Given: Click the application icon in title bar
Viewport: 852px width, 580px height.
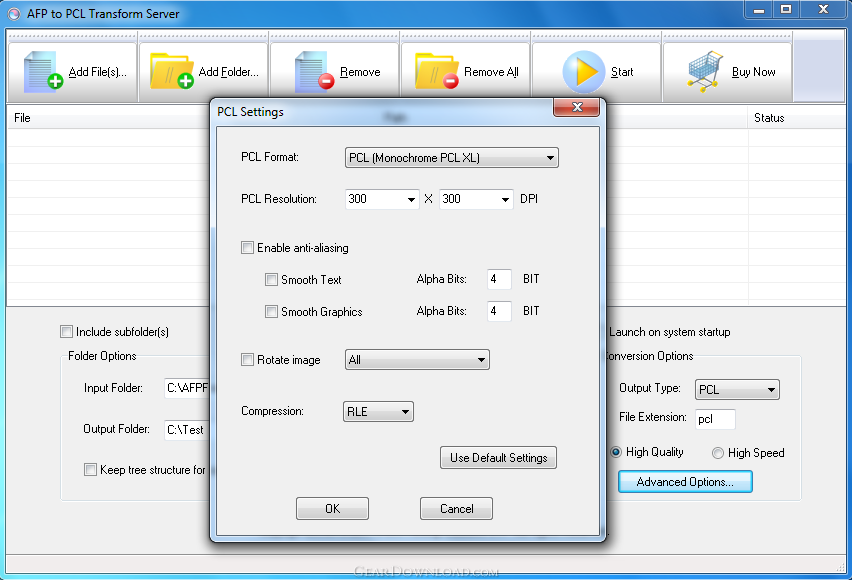Looking at the screenshot, I should click(14, 14).
